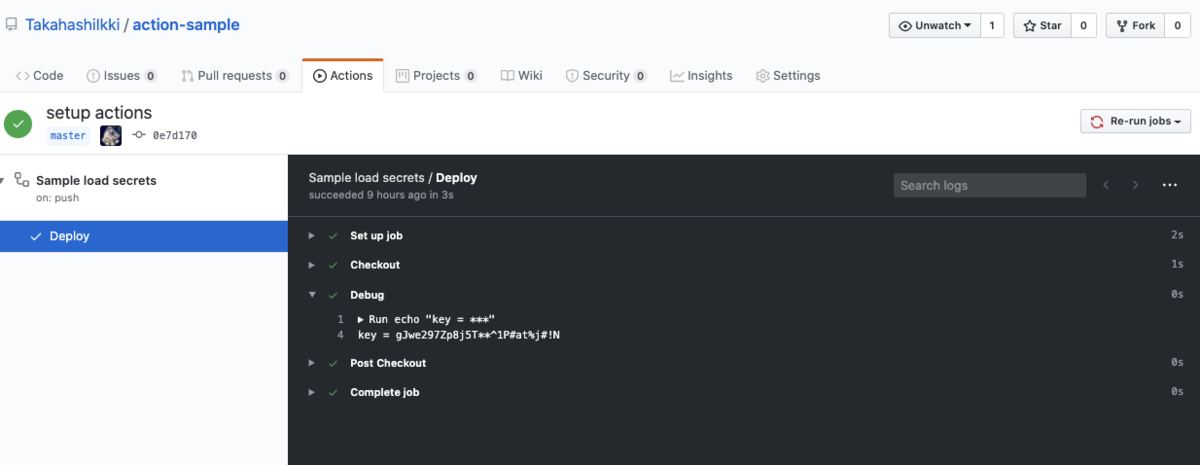Click the Debug step title
The height and width of the screenshot is (465, 1200).
[367, 295]
